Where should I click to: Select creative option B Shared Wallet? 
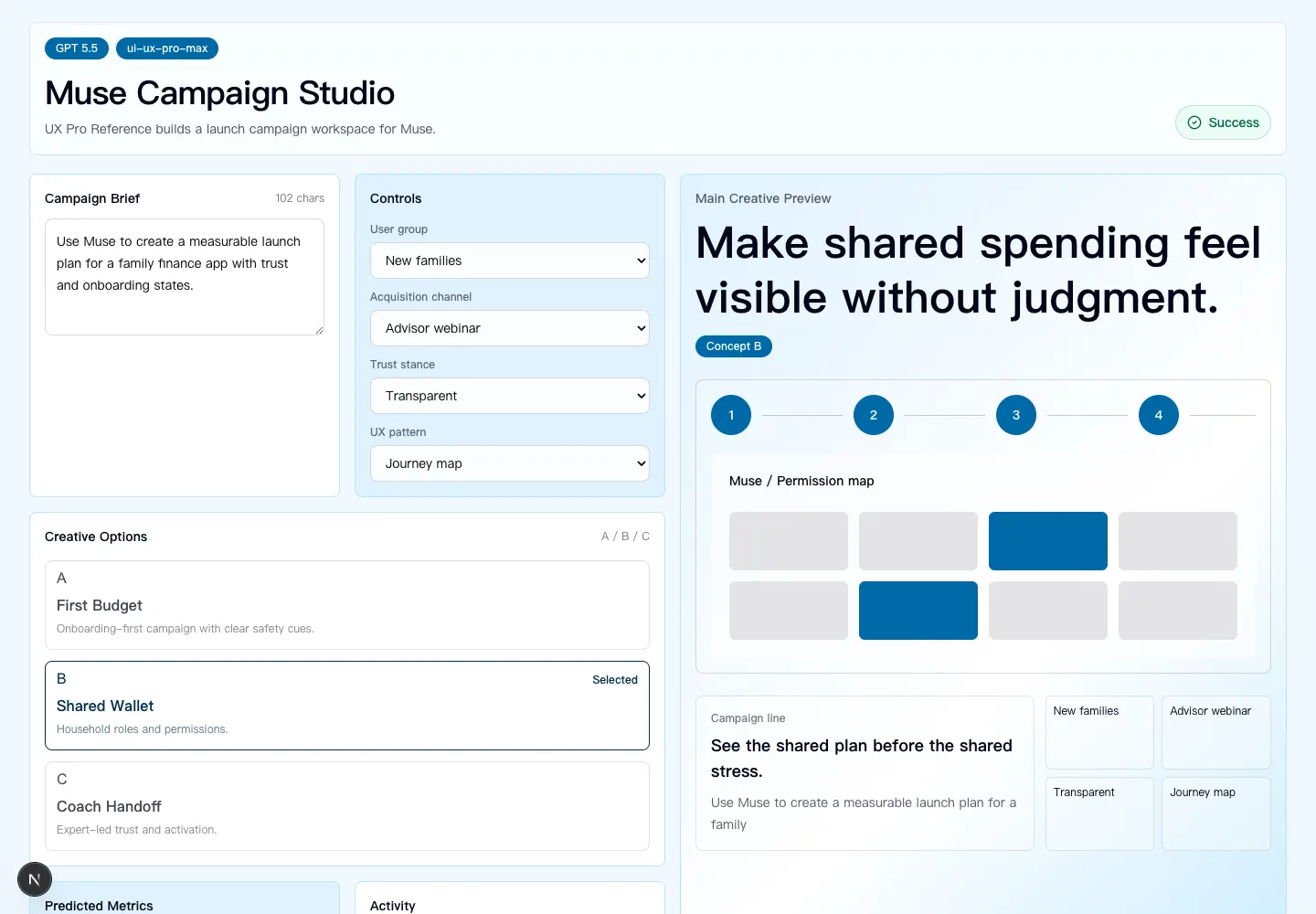(347, 706)
